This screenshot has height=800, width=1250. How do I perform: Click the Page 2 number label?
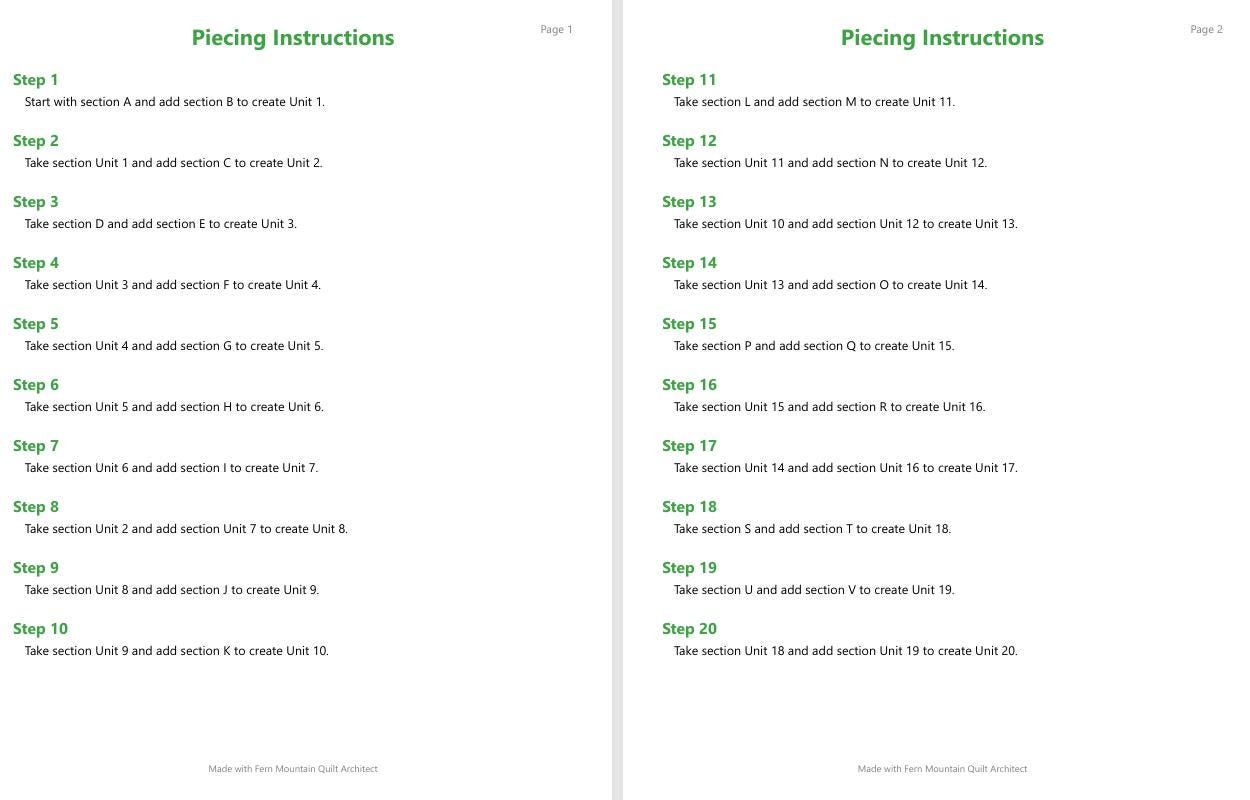[1206, 30]
